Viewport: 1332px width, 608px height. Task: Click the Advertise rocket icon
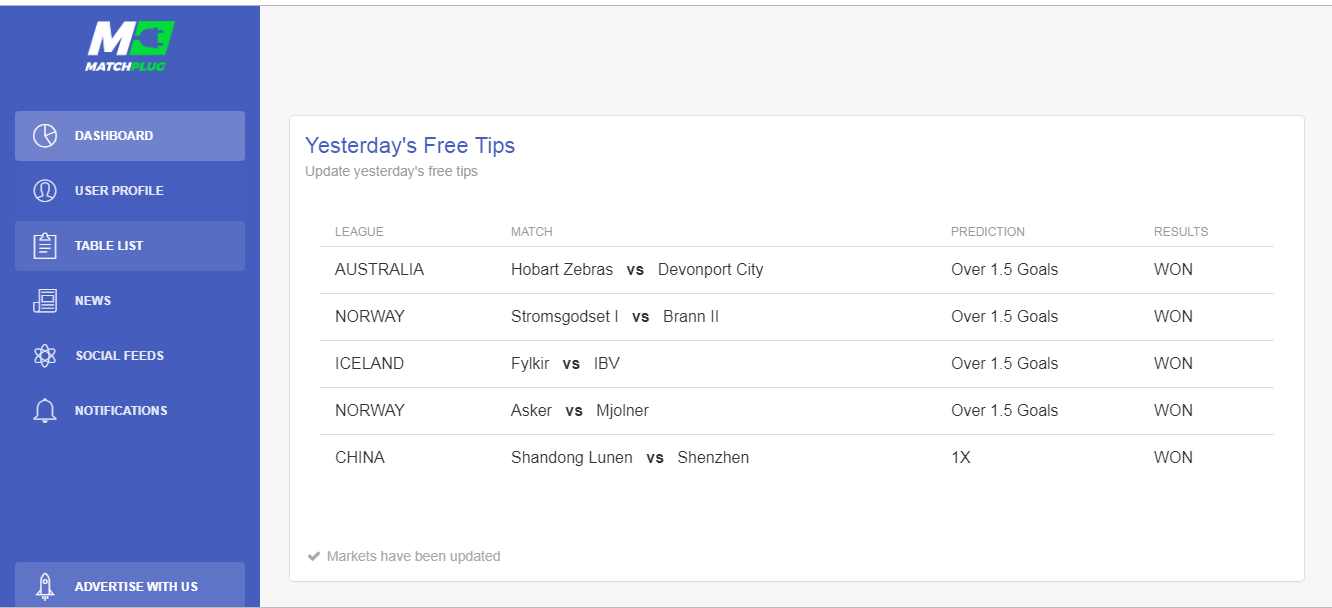(45, 586)
